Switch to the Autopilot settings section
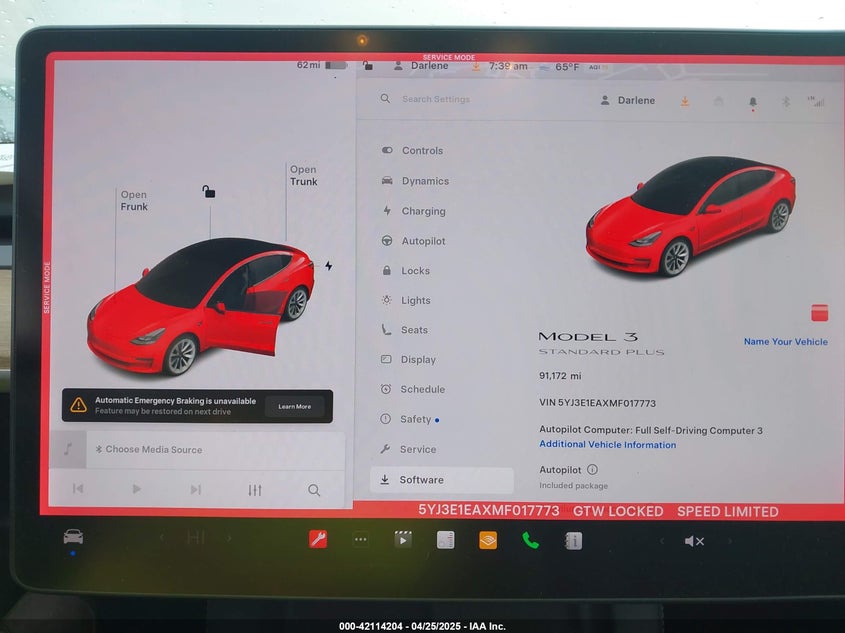 [x=422, y=241]
